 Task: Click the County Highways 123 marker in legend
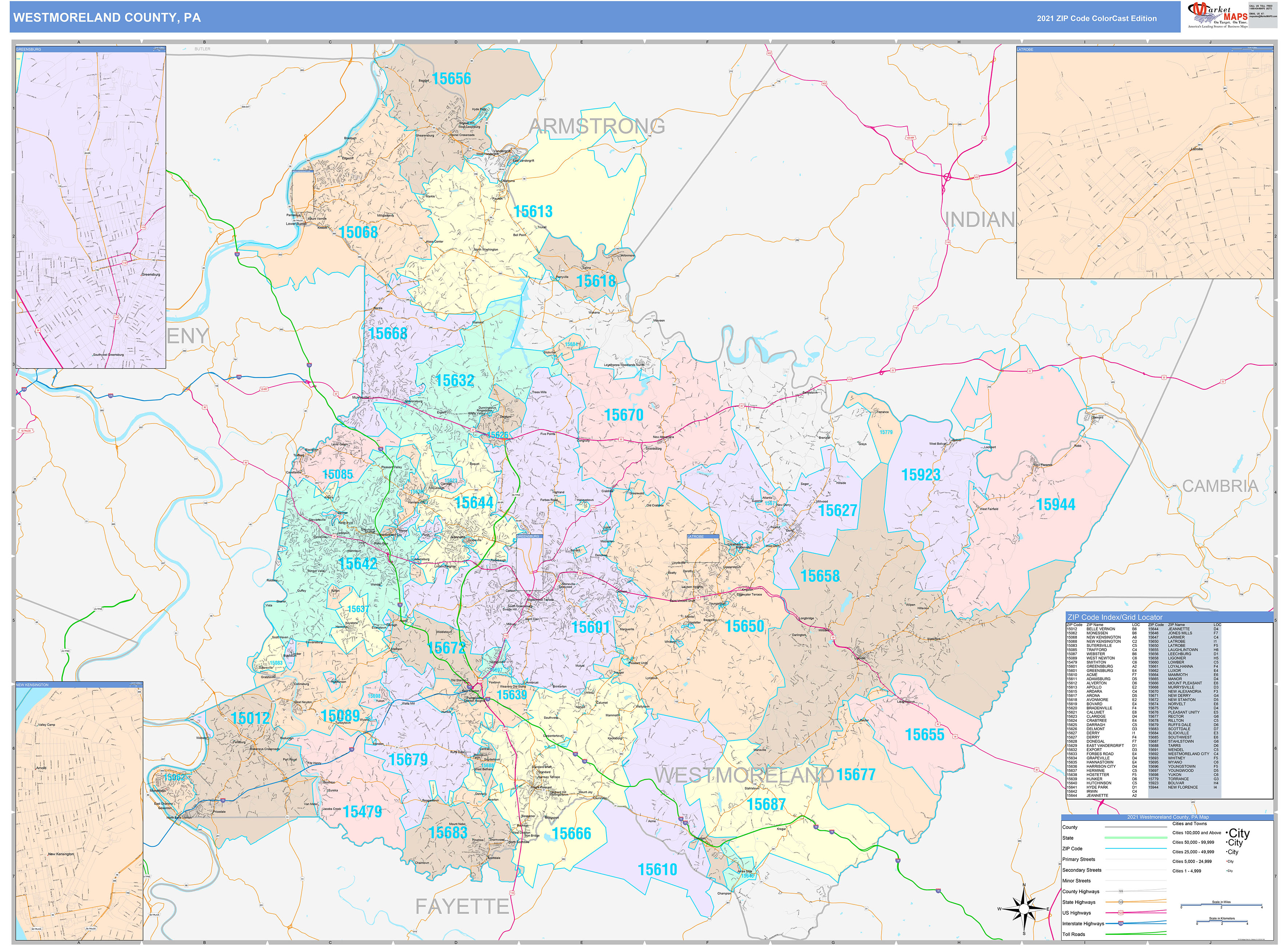(x=1121, y=891)
